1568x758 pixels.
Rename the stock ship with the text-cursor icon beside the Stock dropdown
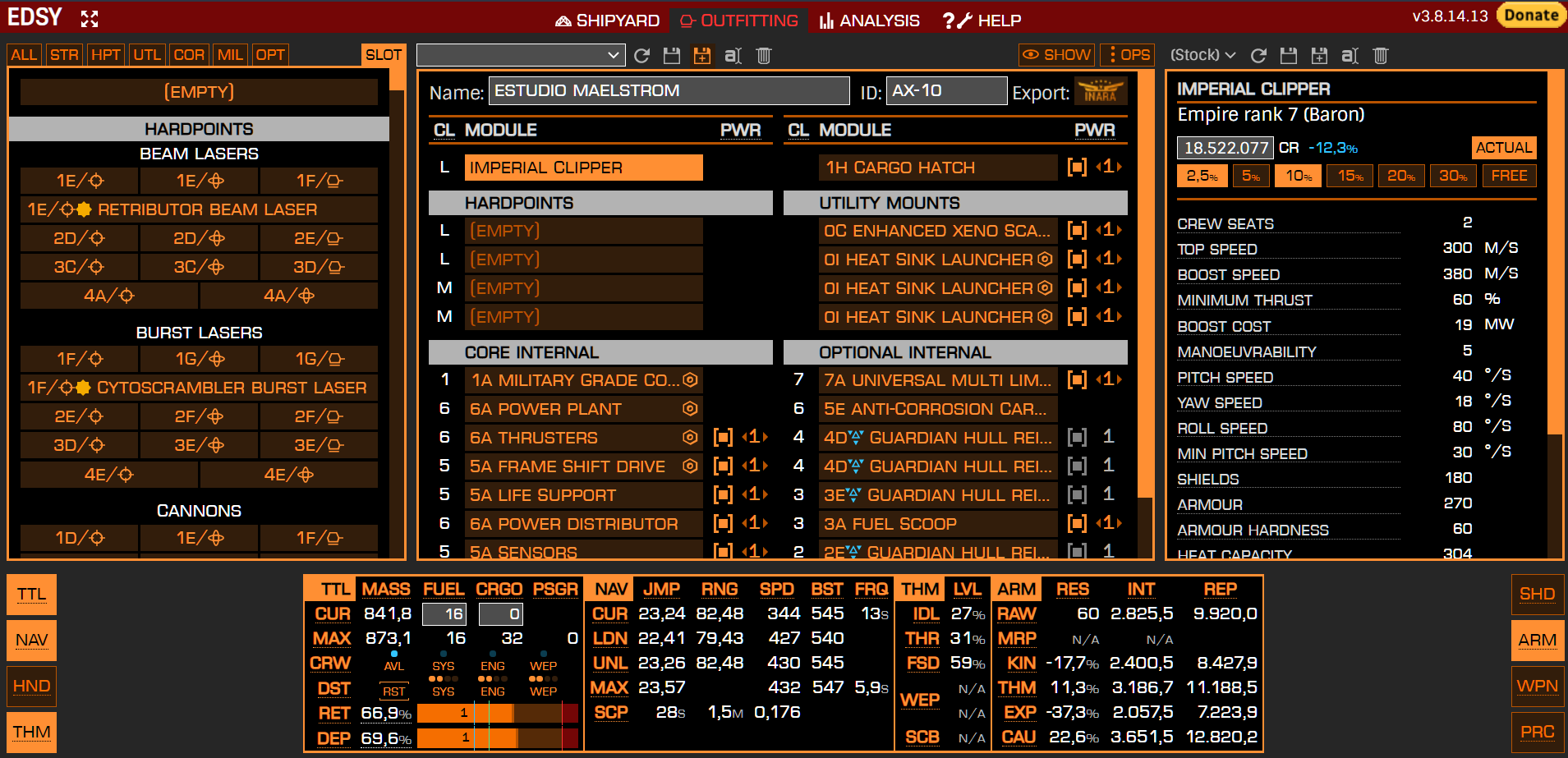click(x=1350, y=56)
